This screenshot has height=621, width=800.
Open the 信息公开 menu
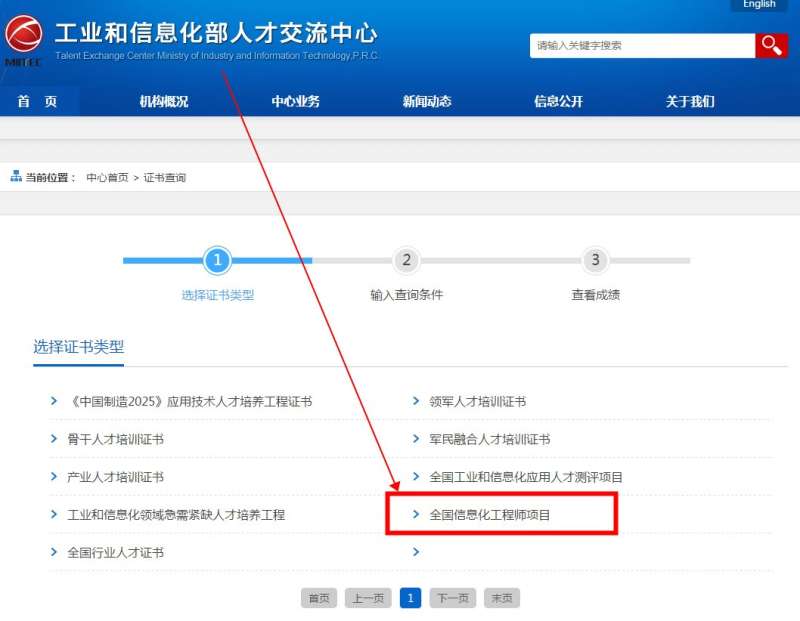tap(556, 101)
